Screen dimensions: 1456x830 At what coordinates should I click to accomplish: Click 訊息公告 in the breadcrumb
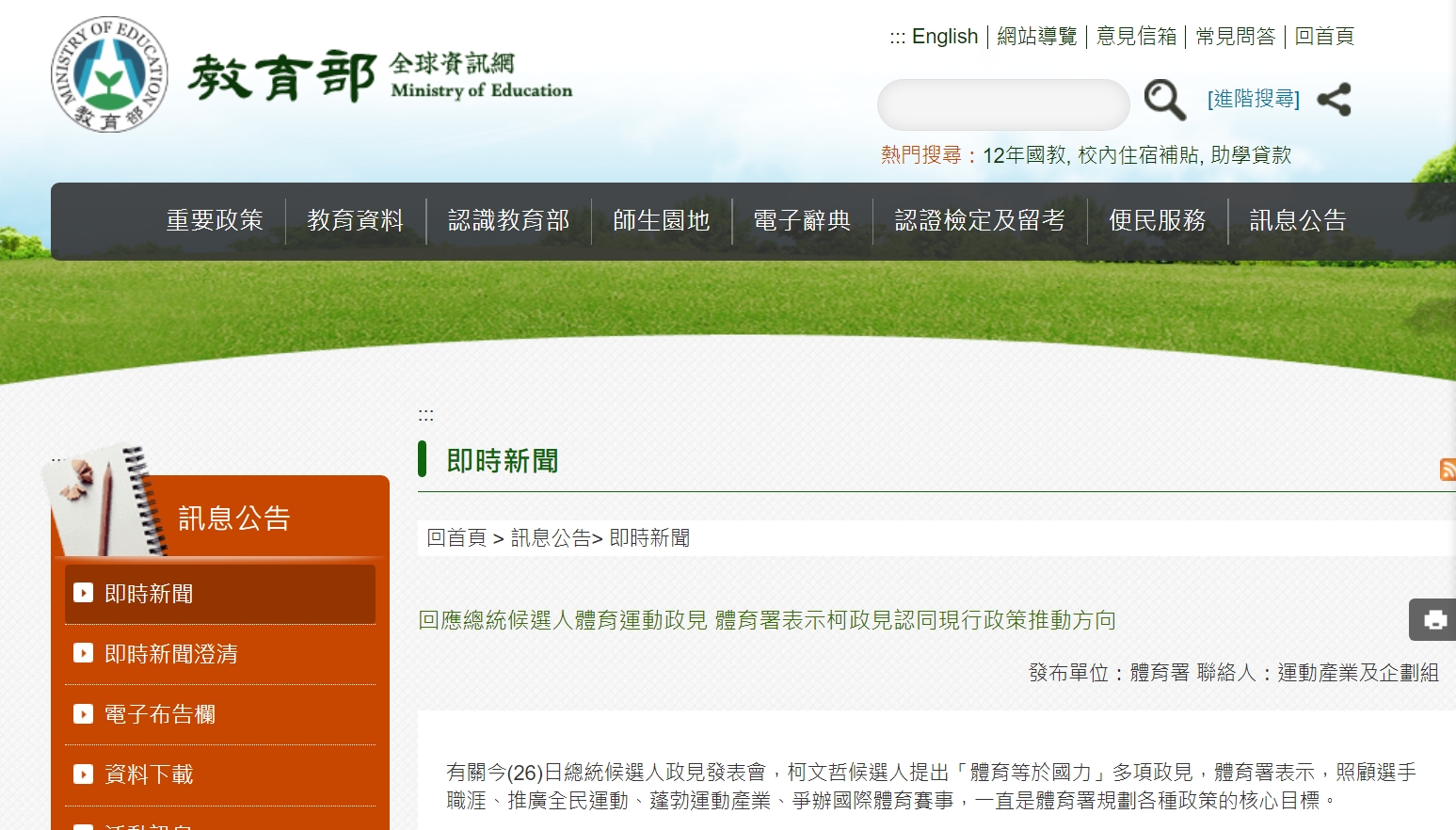[x=551, y=537]
